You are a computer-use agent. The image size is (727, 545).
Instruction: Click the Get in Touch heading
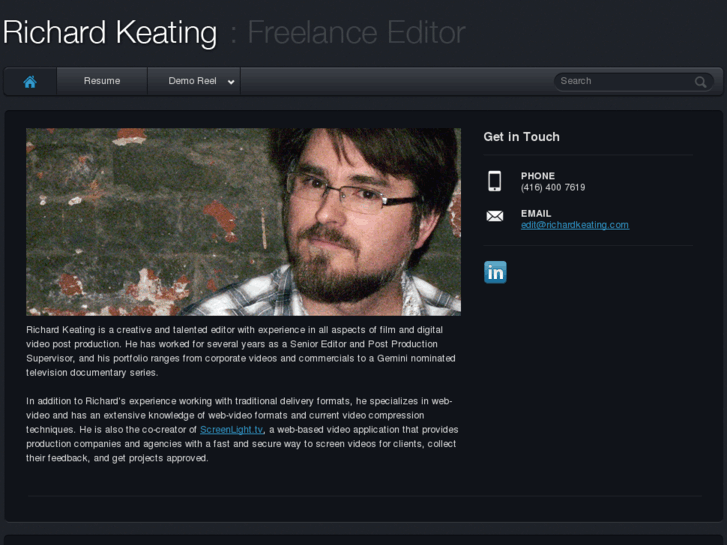[522, 137]
